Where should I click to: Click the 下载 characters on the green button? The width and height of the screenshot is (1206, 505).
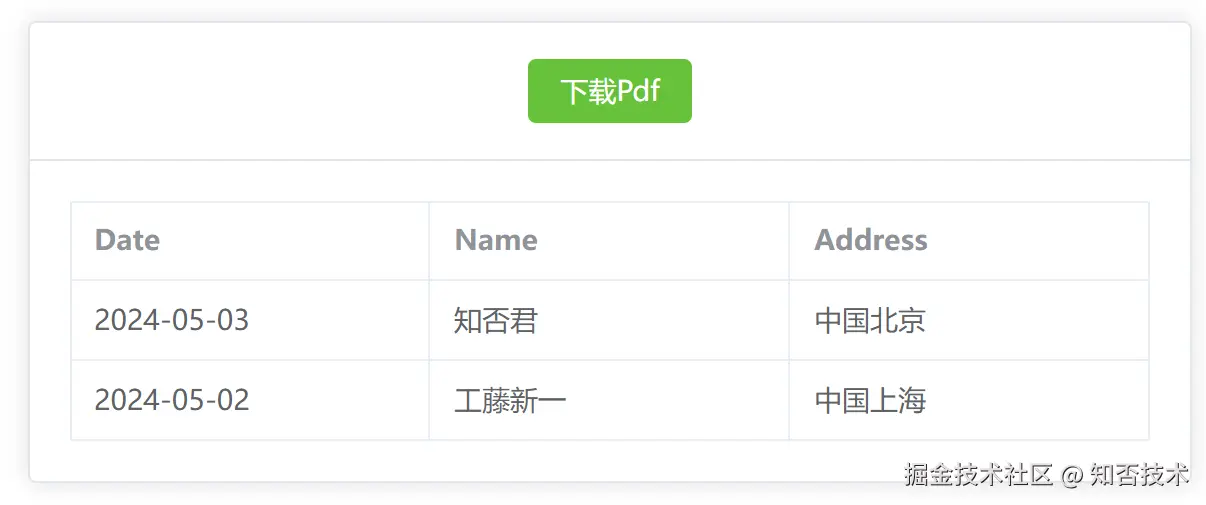click(x=587, y=92)
